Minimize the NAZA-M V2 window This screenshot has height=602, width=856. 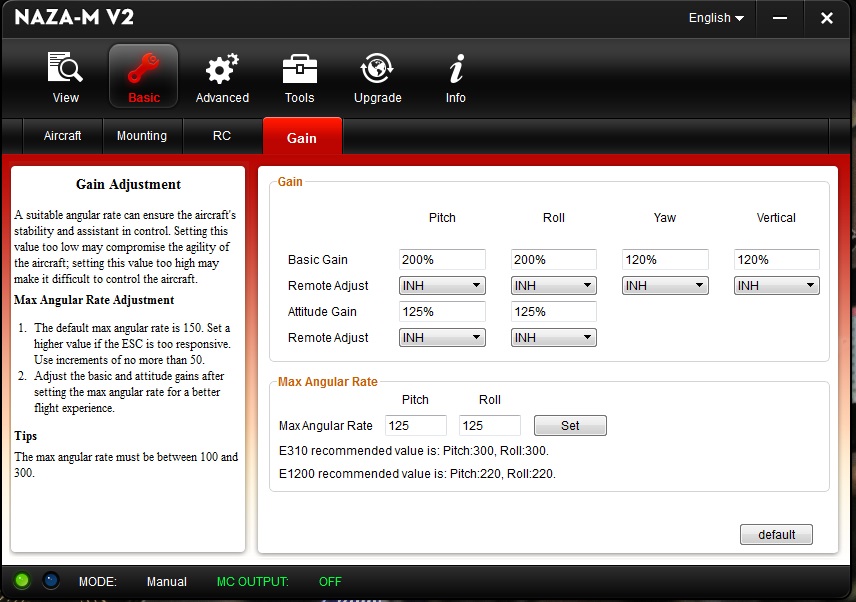(x=780, y=18)
